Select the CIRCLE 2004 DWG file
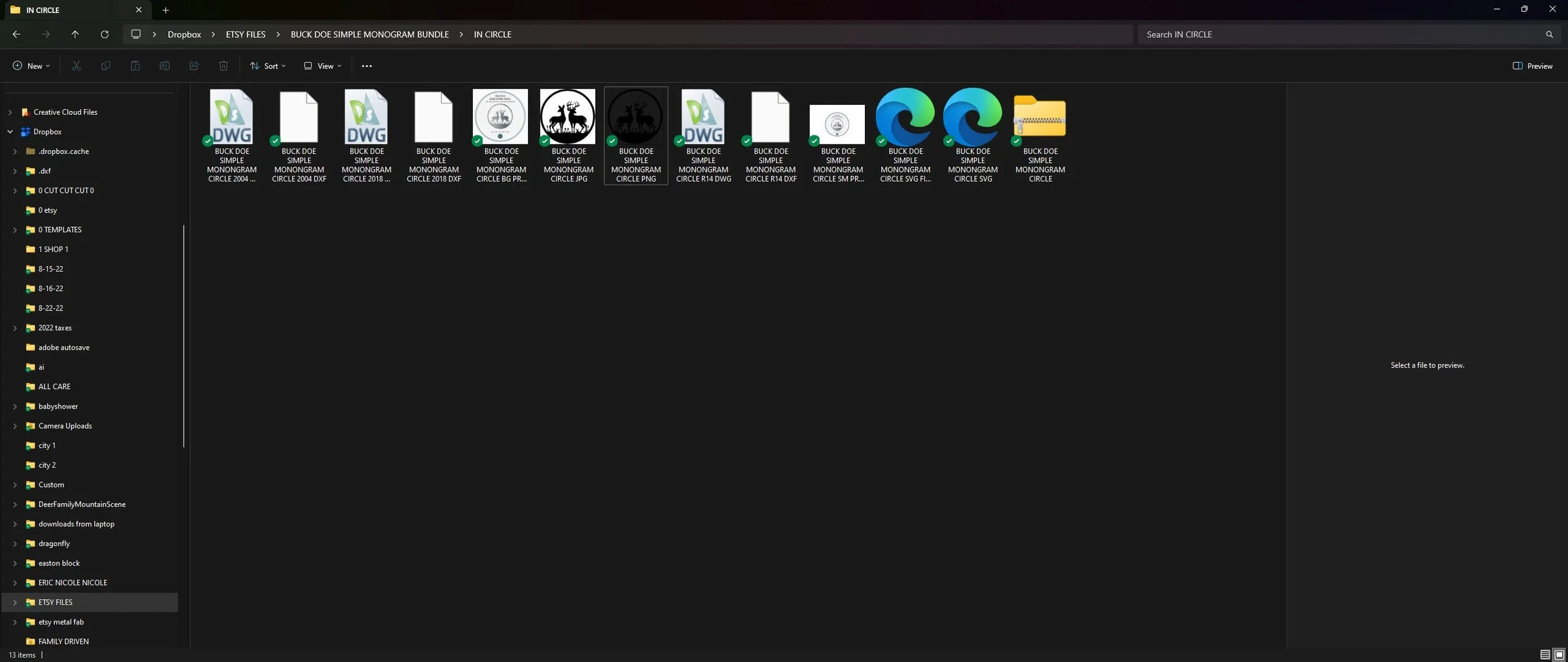 point(231,136)
